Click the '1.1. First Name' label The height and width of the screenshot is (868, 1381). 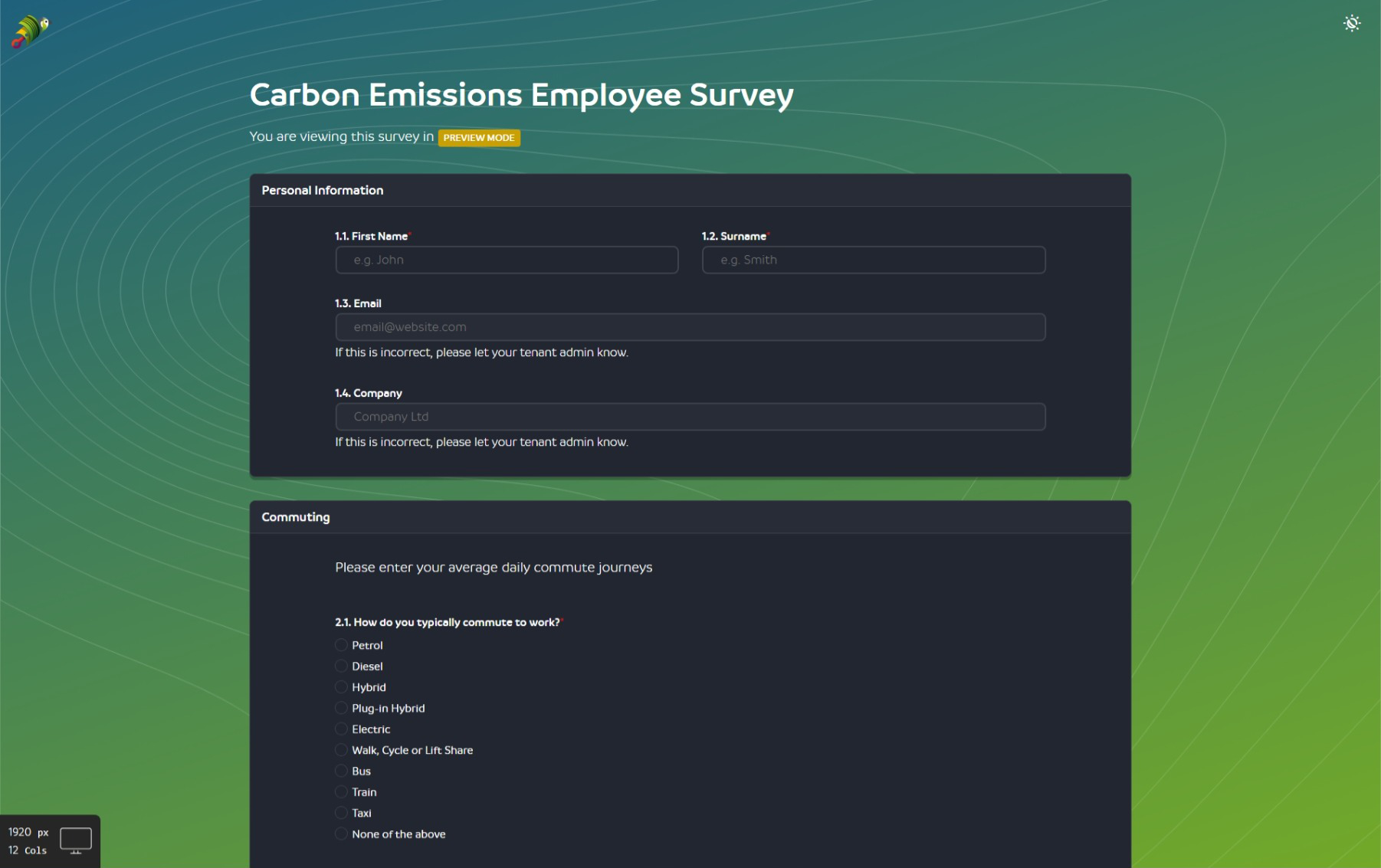click(x=372, y=236)
